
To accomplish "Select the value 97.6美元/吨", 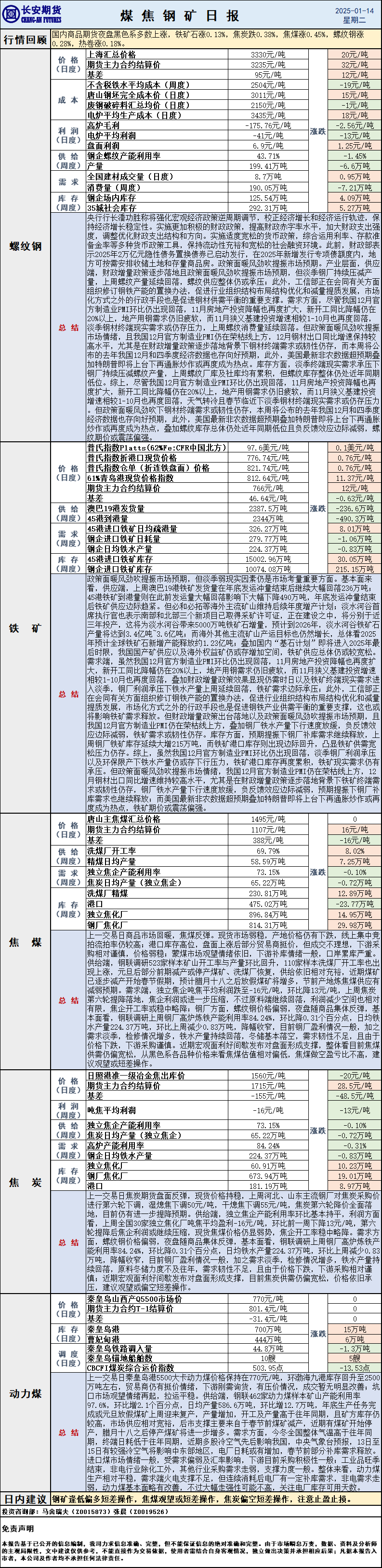I will coord(268,448).
